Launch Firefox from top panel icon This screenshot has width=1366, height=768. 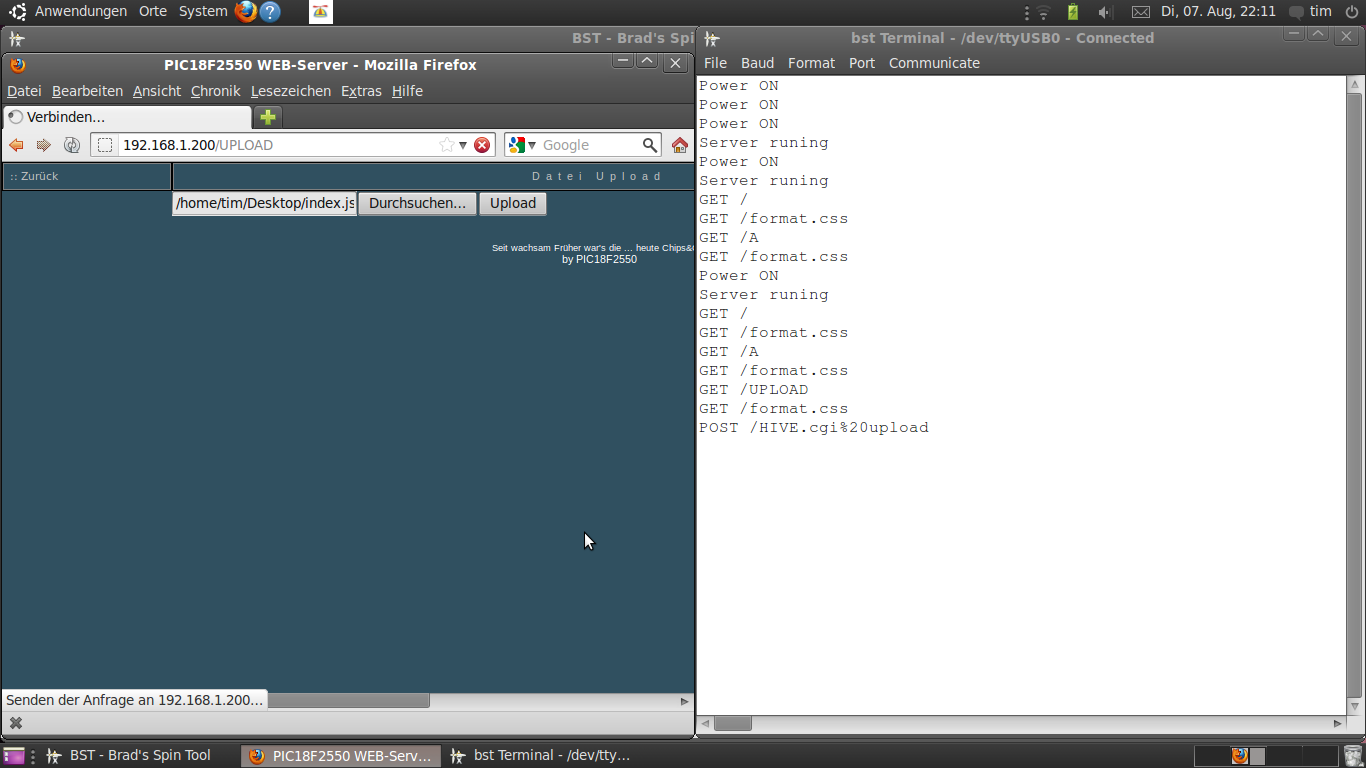point(245,12)
